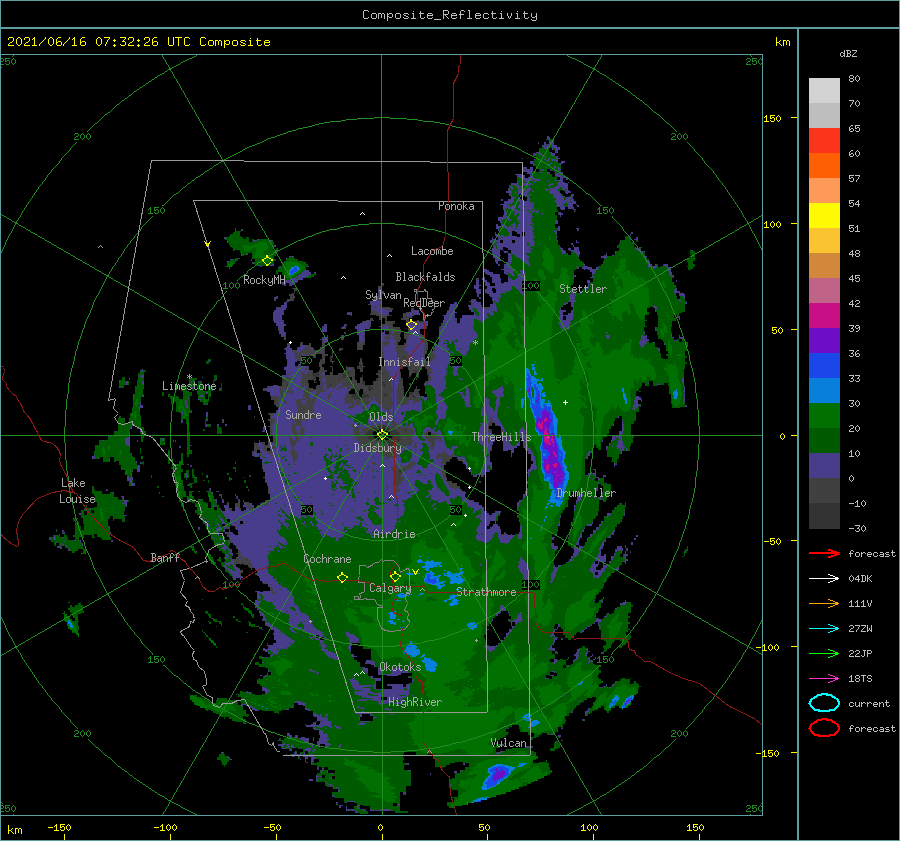Select the Airdrie label
Viewport: 900px width, 841px height.
(394, 534)
